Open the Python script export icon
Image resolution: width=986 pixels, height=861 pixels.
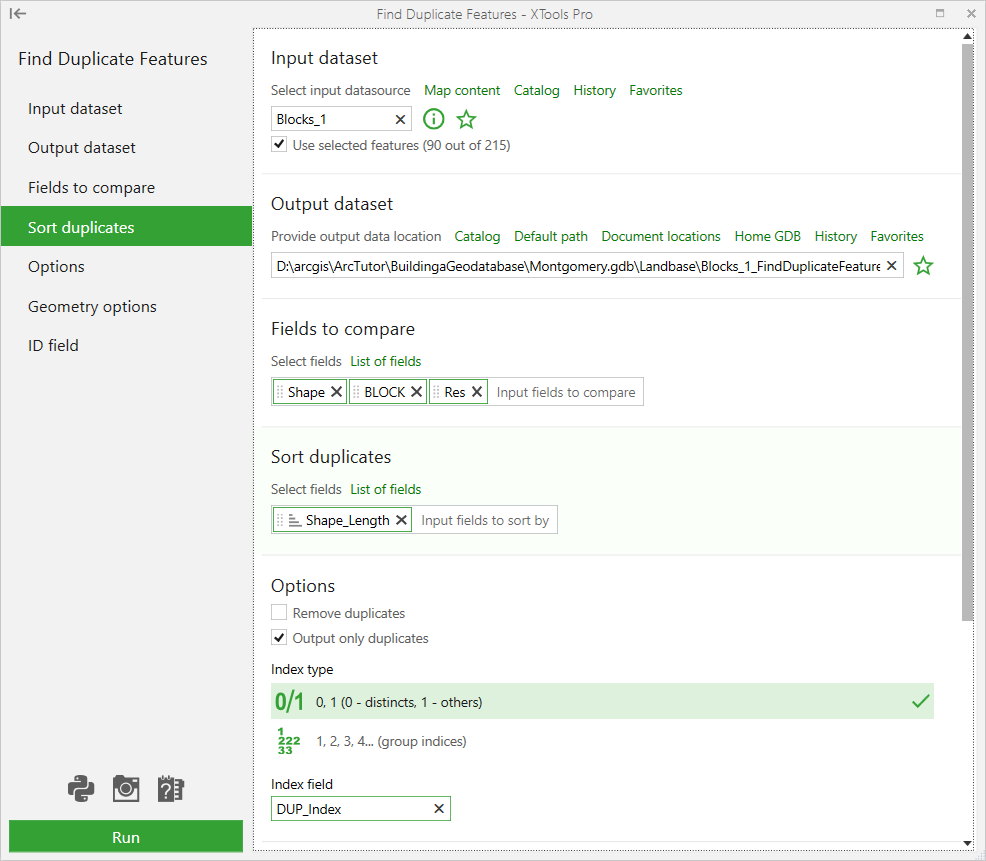click(x=81, y=789)
